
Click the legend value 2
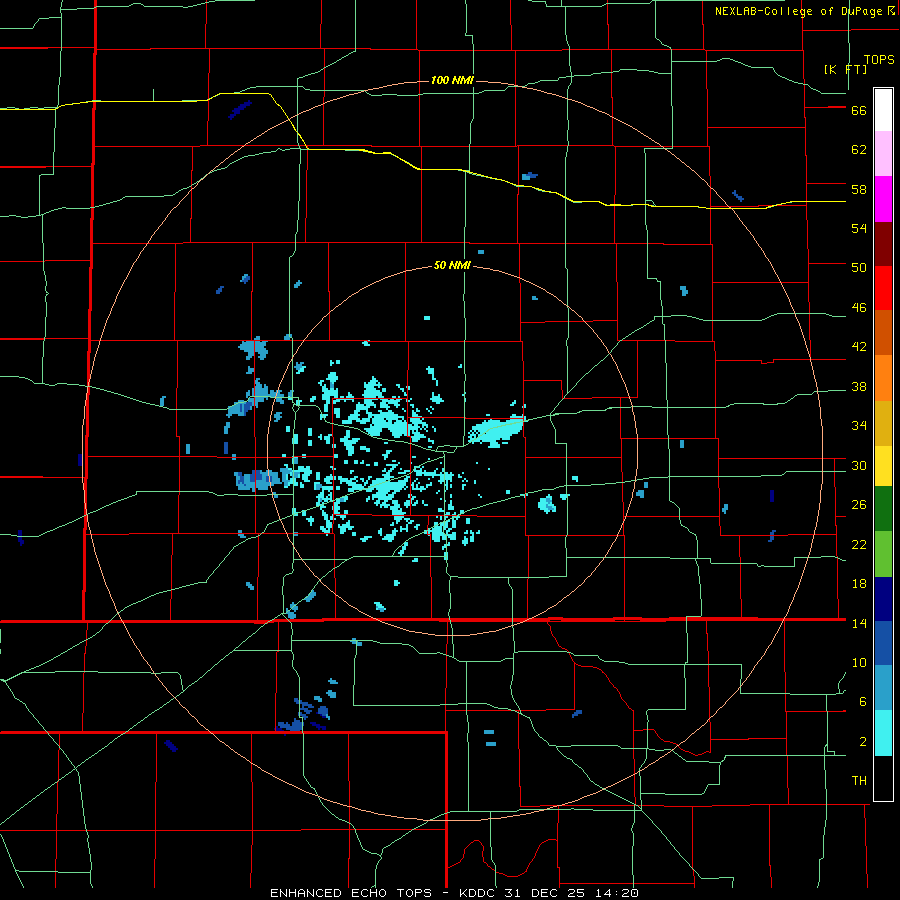click(863, 742)
